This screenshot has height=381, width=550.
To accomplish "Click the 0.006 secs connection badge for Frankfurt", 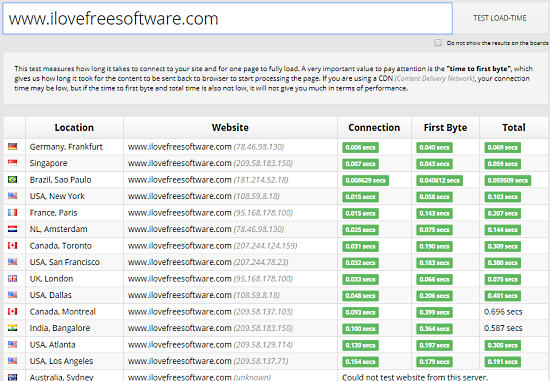I will [x=360, y=147].
